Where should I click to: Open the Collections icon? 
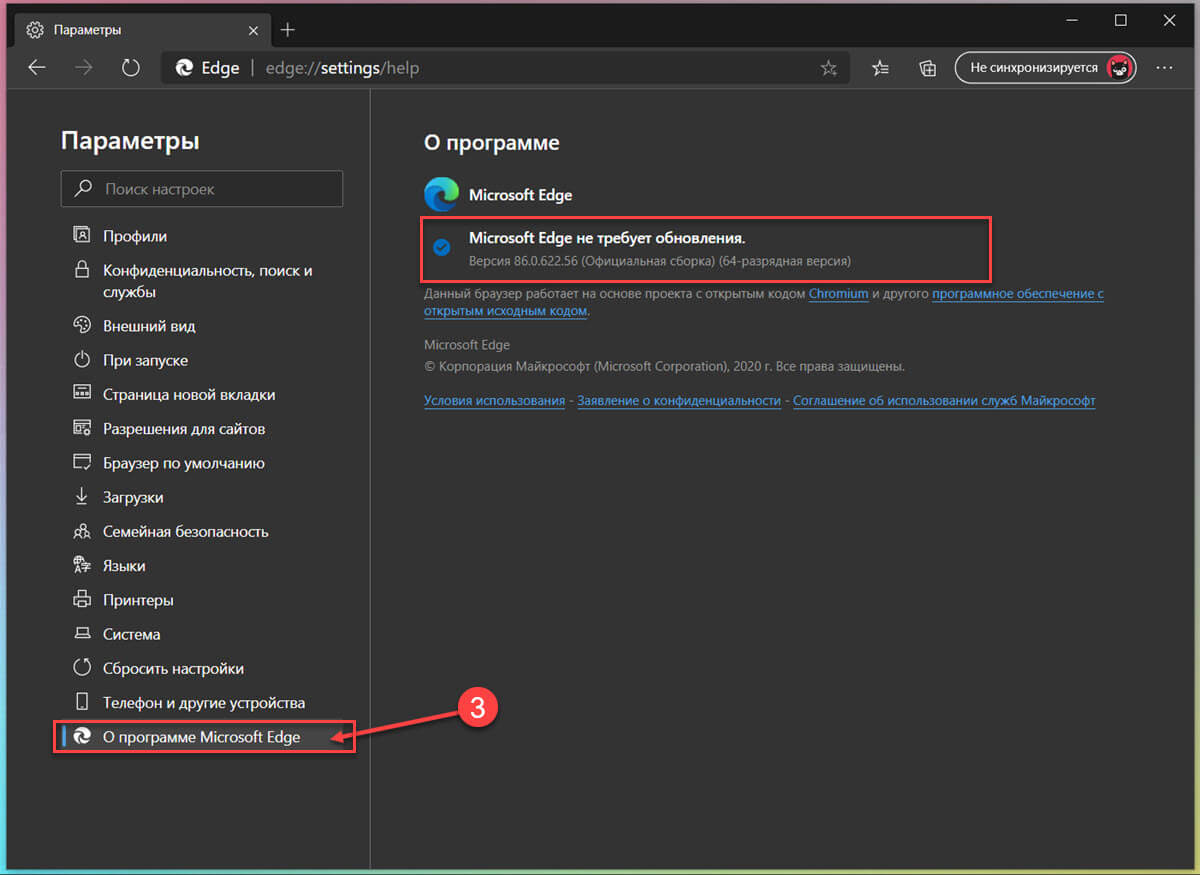point(928,68)
